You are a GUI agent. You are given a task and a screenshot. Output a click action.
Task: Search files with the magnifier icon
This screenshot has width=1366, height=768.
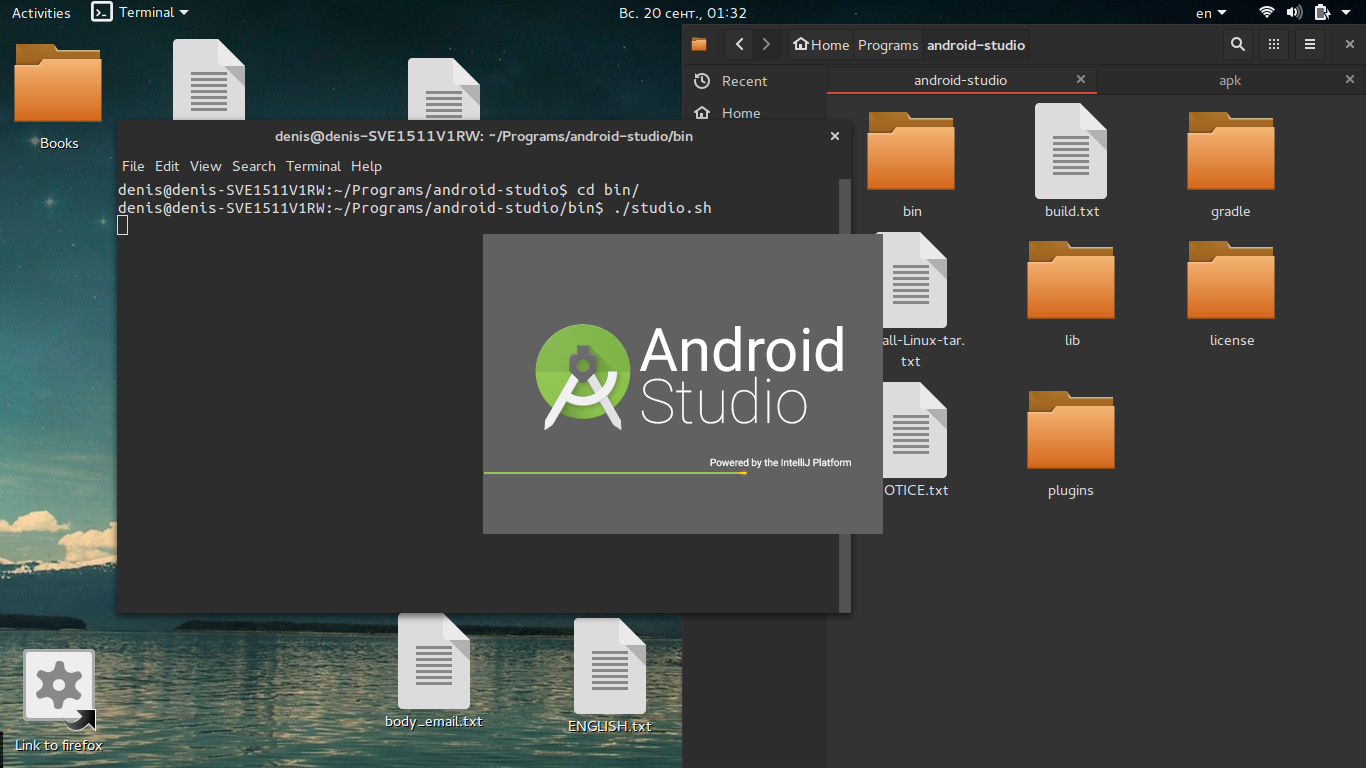click(x=1238, y=44)
